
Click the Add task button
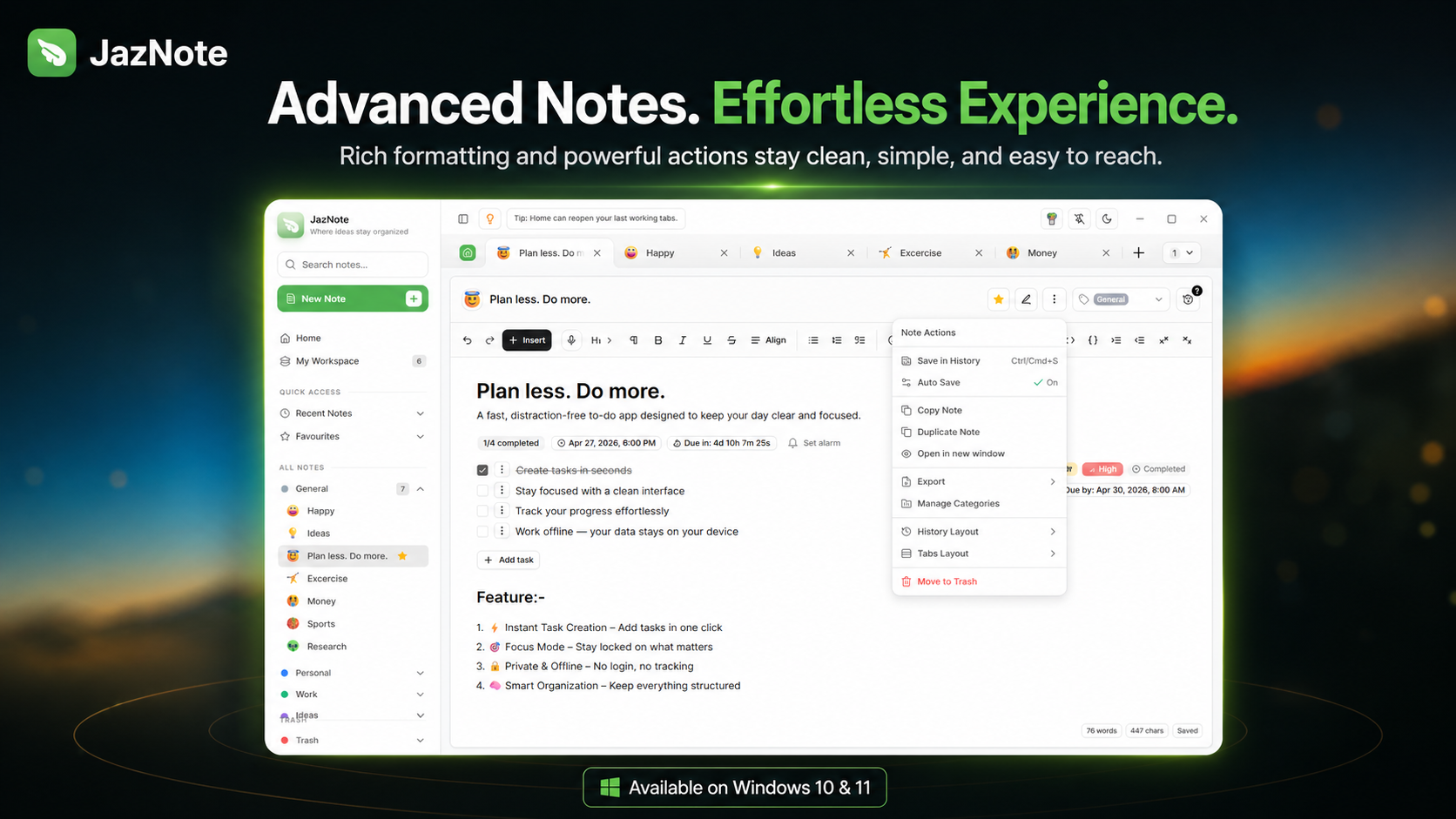pos(509,560)
